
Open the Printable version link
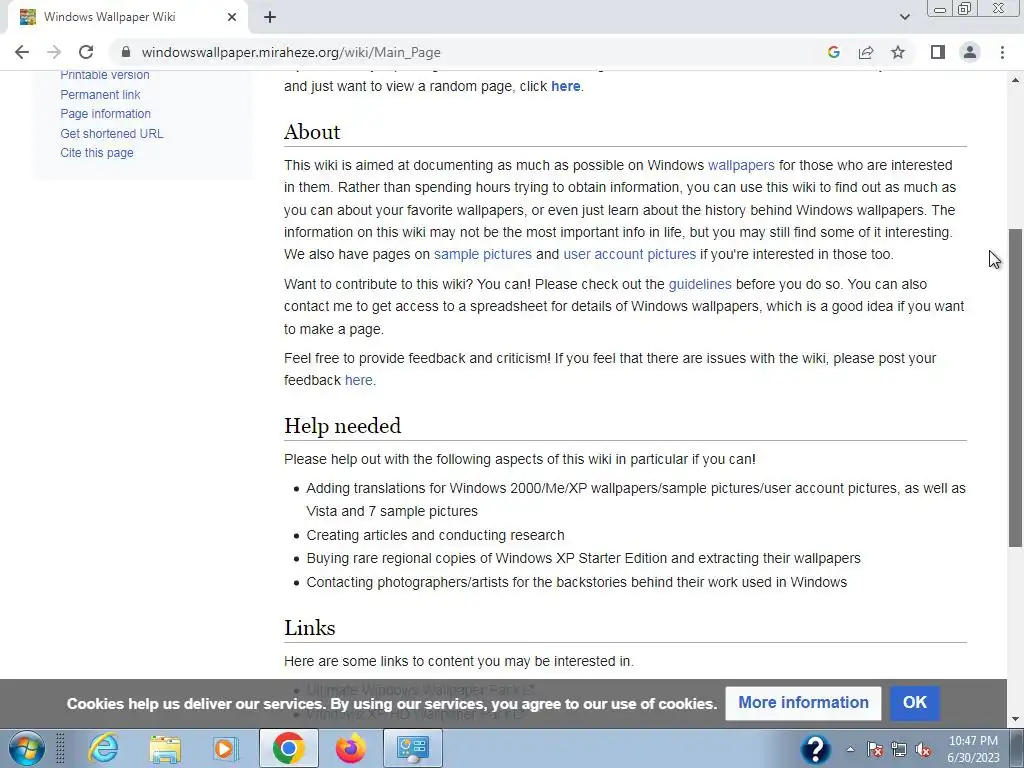click(104, 75)
